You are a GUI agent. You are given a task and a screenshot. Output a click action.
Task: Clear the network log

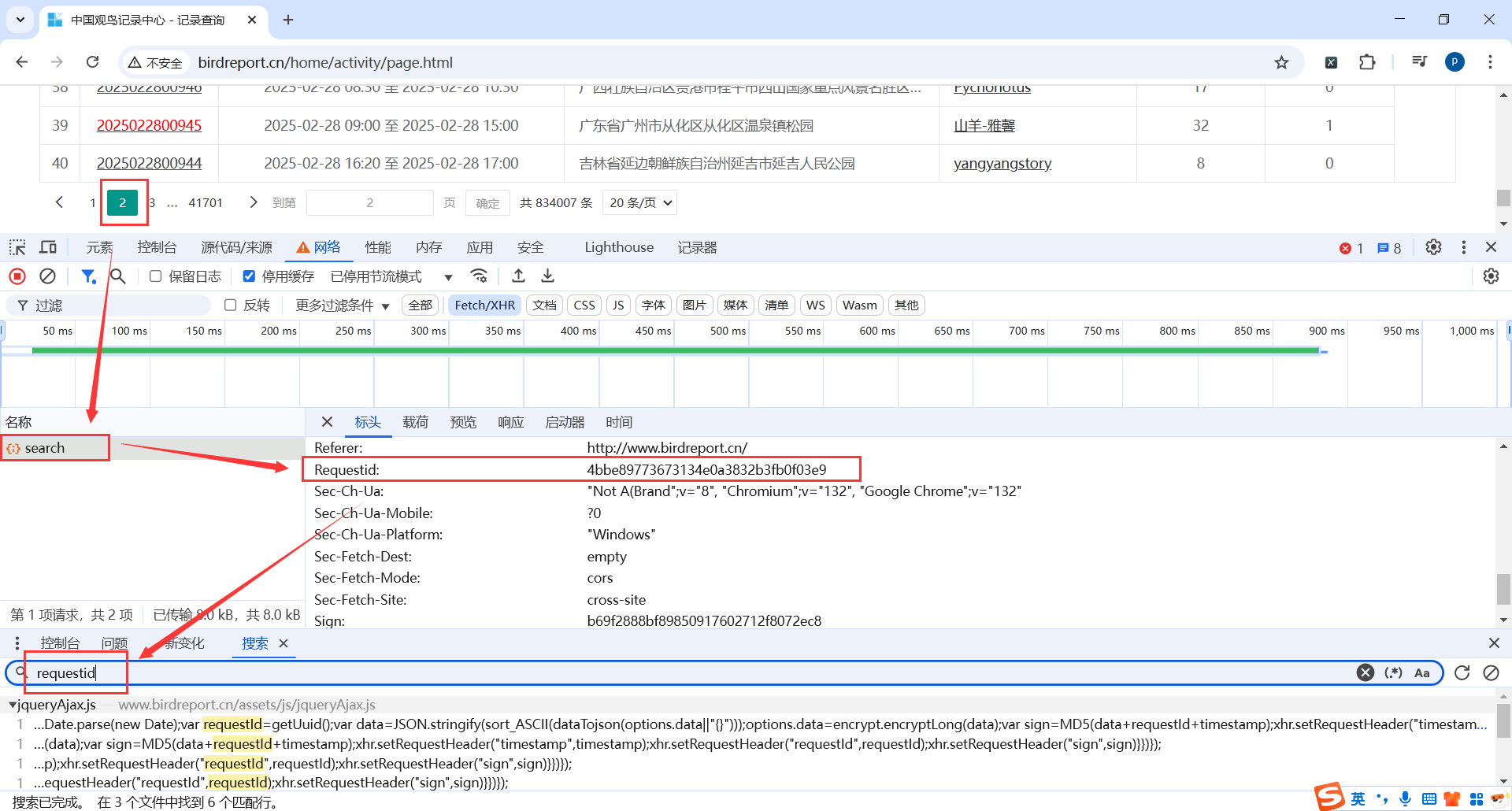coord(48,276)
